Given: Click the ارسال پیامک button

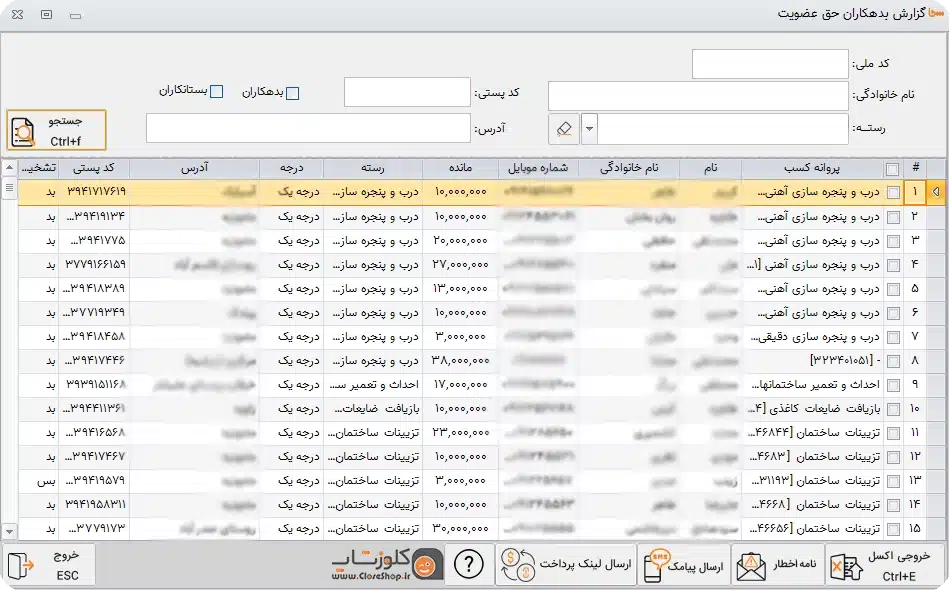Looking at the screenshot, I should pos(684,565).
